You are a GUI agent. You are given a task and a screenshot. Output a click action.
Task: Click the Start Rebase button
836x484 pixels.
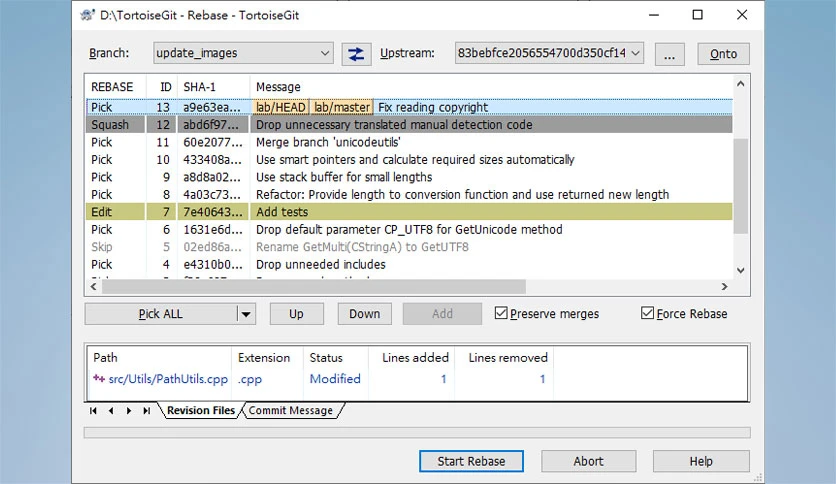click(x=471, y=461)
